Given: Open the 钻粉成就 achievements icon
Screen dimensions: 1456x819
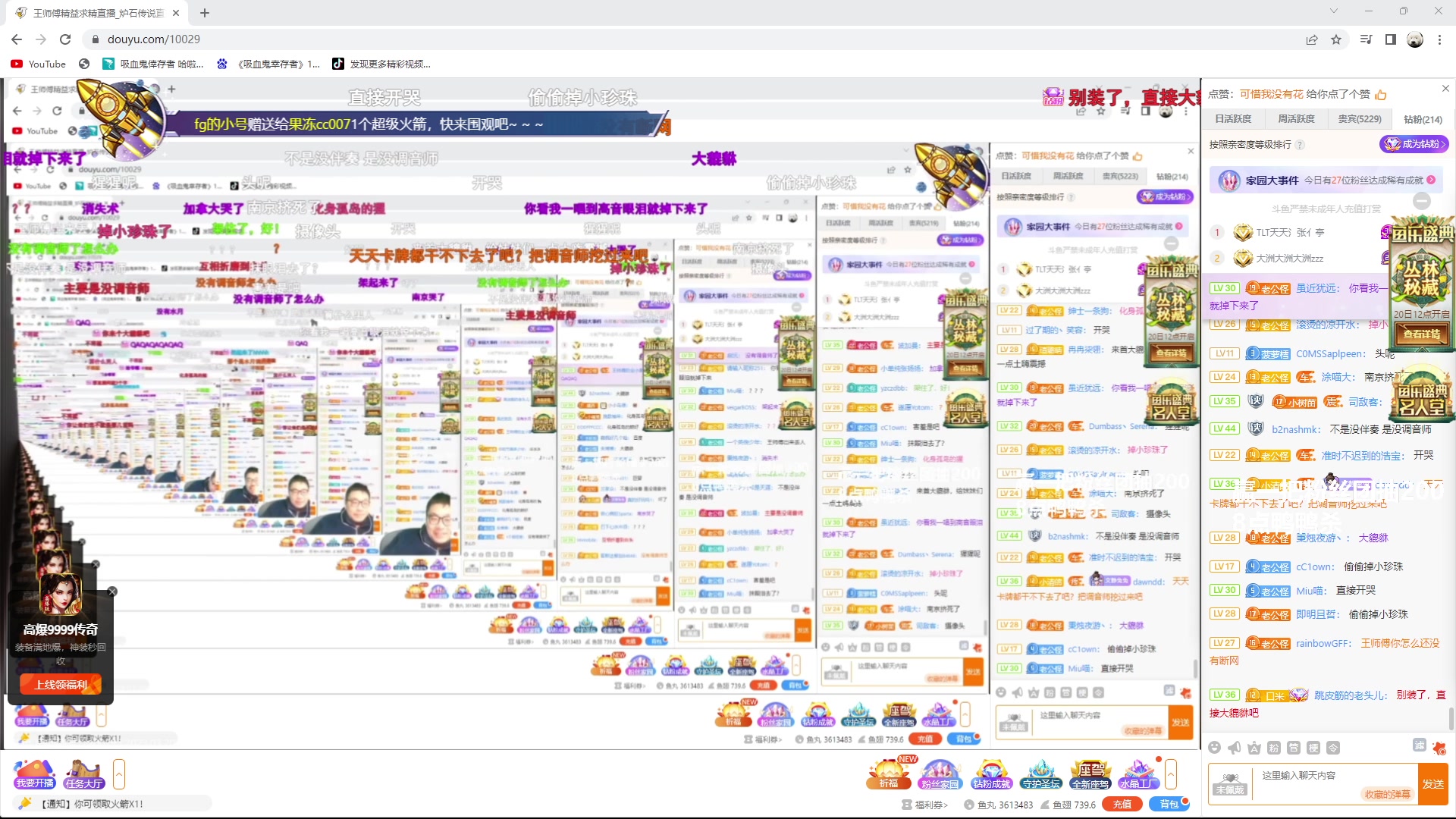Looking at the screenshot, I should tap(991, 773).
